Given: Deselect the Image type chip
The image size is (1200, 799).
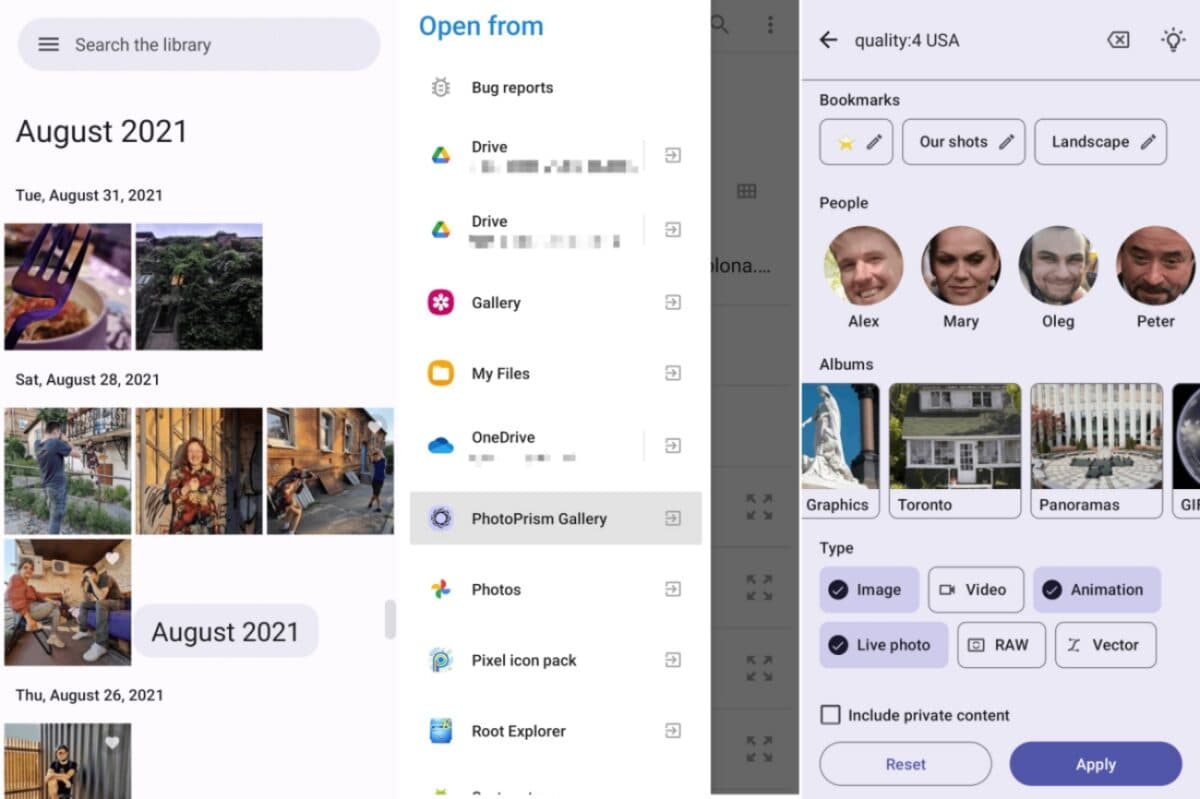Looking at the screenshot, I should coord(869,590).
